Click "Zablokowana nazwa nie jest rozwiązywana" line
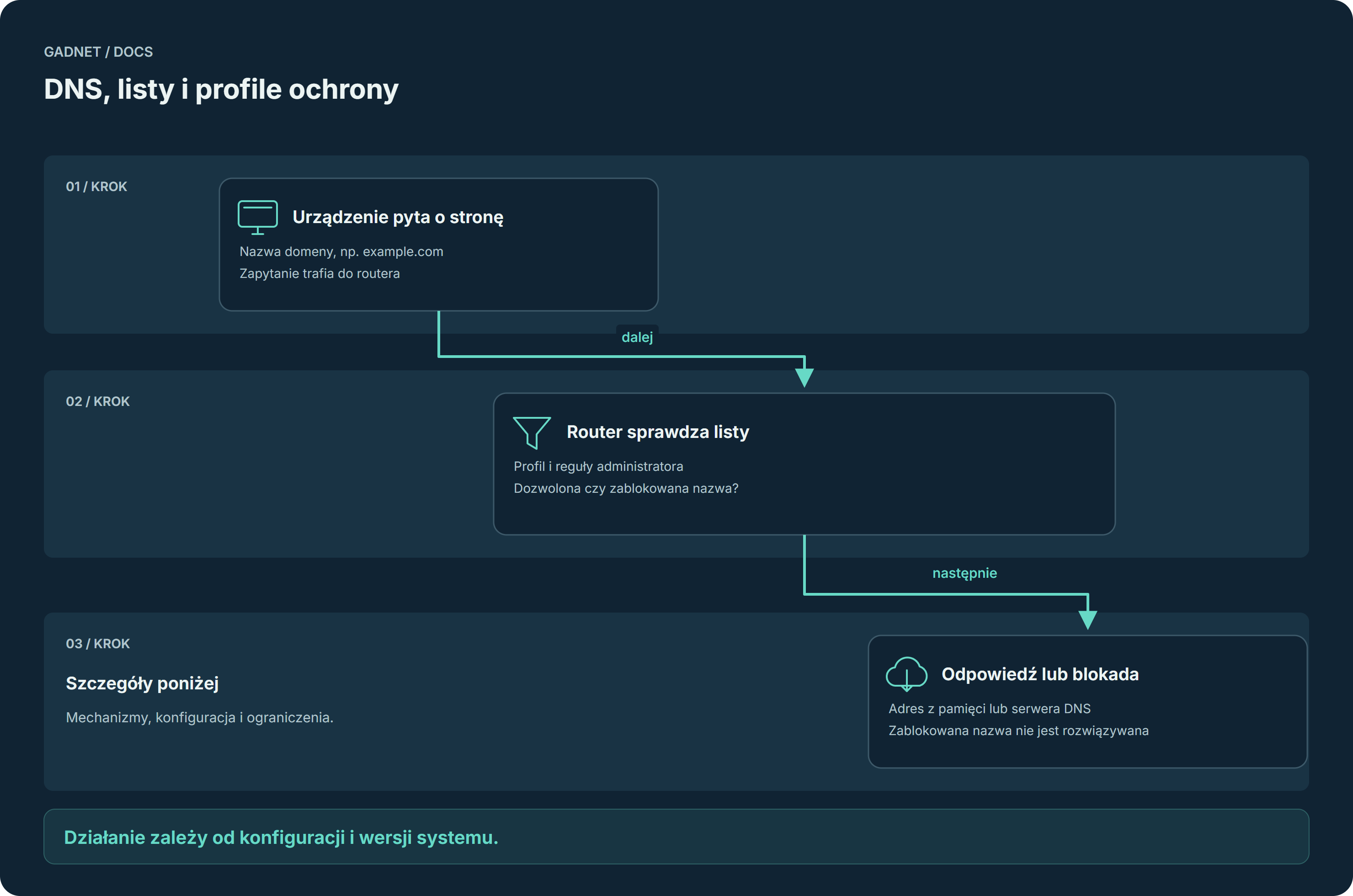 coord(1018,731)
